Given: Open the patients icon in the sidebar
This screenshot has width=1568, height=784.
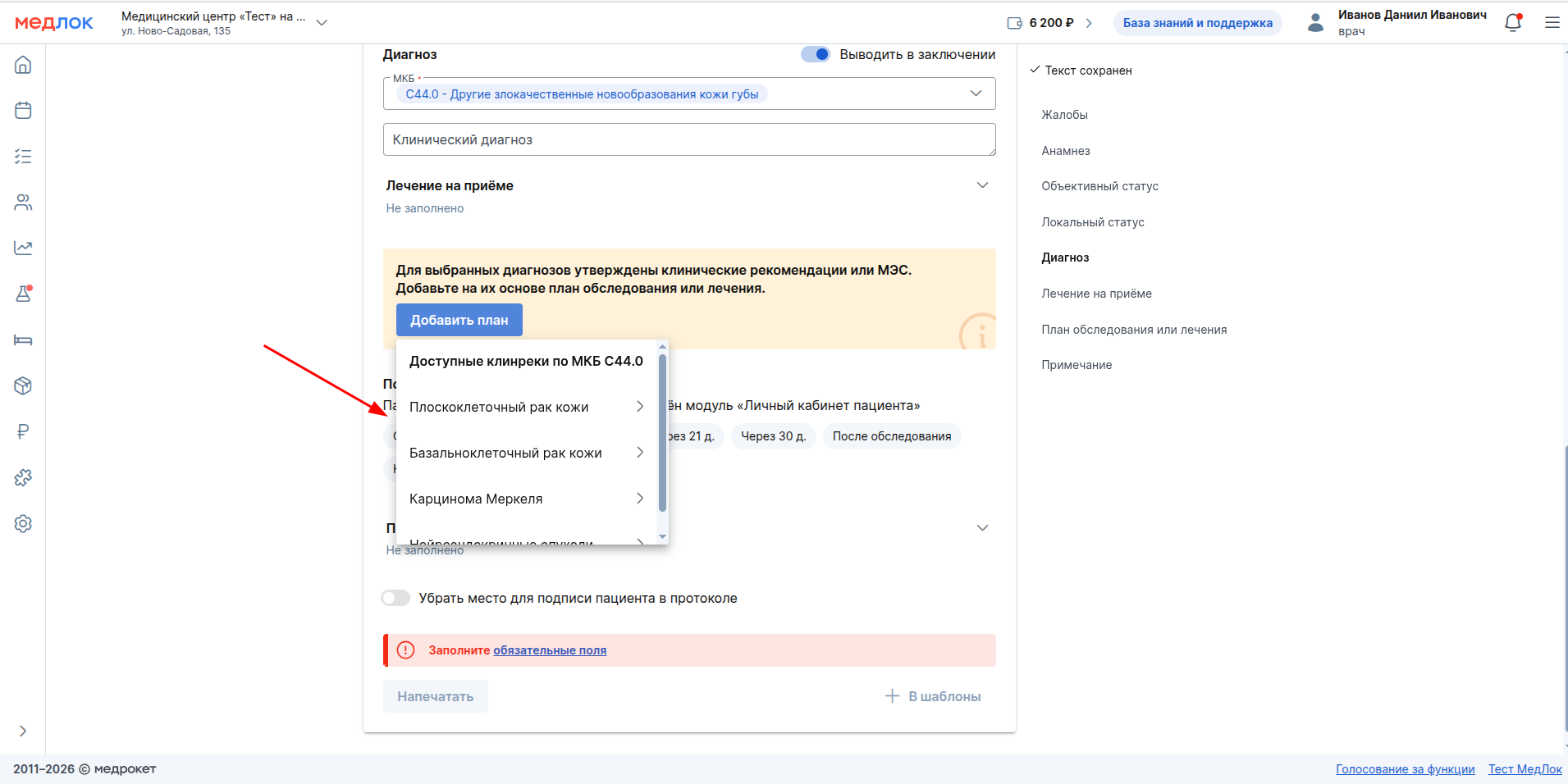Looking at the screenshot, I should 23,203.
